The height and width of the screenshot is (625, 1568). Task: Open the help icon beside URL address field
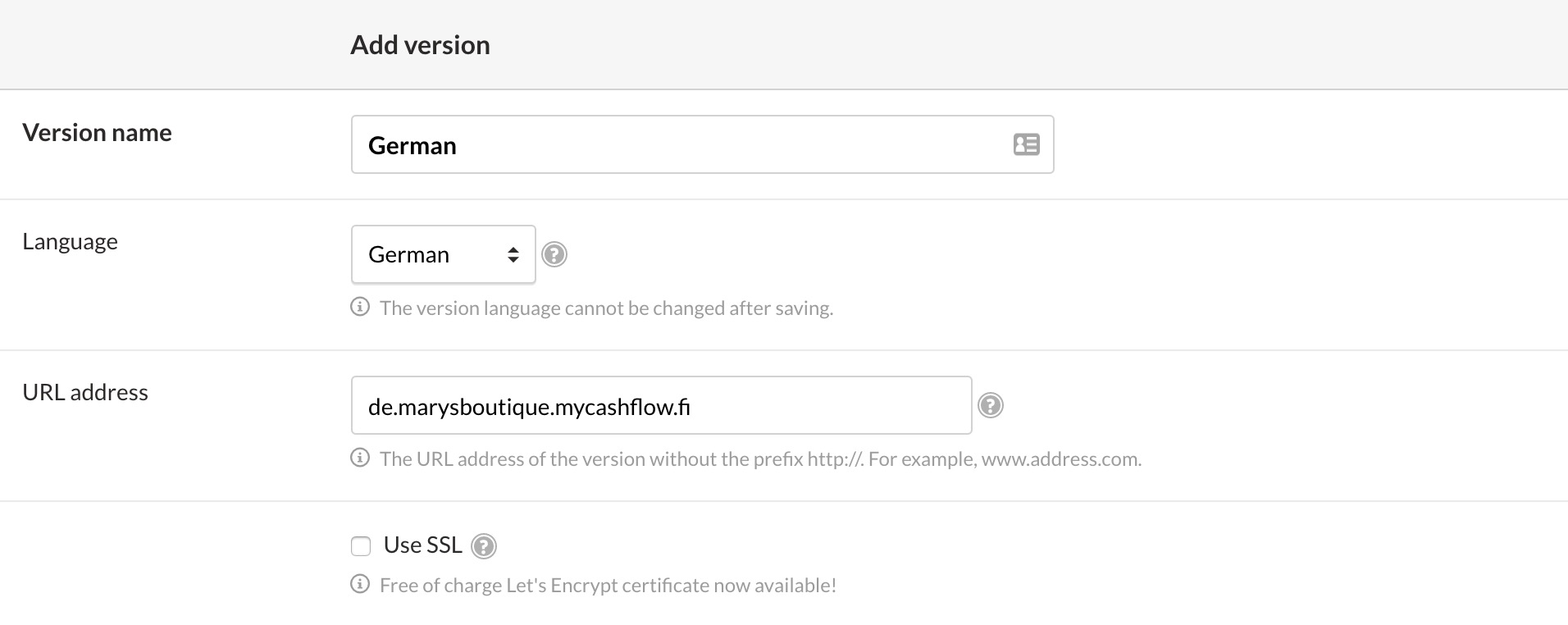coord(991,405)
